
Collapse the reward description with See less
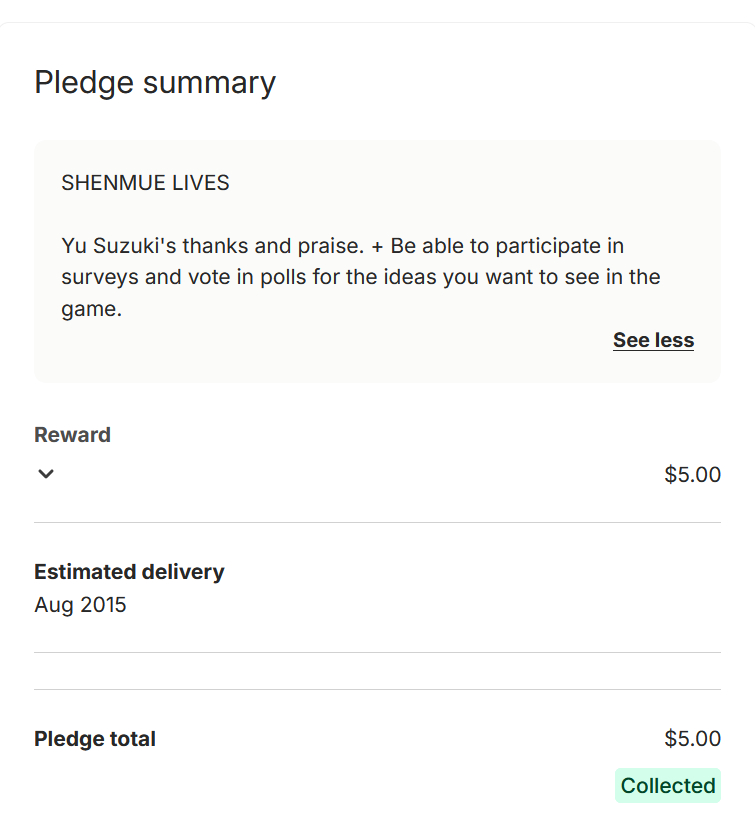[653, 340]
